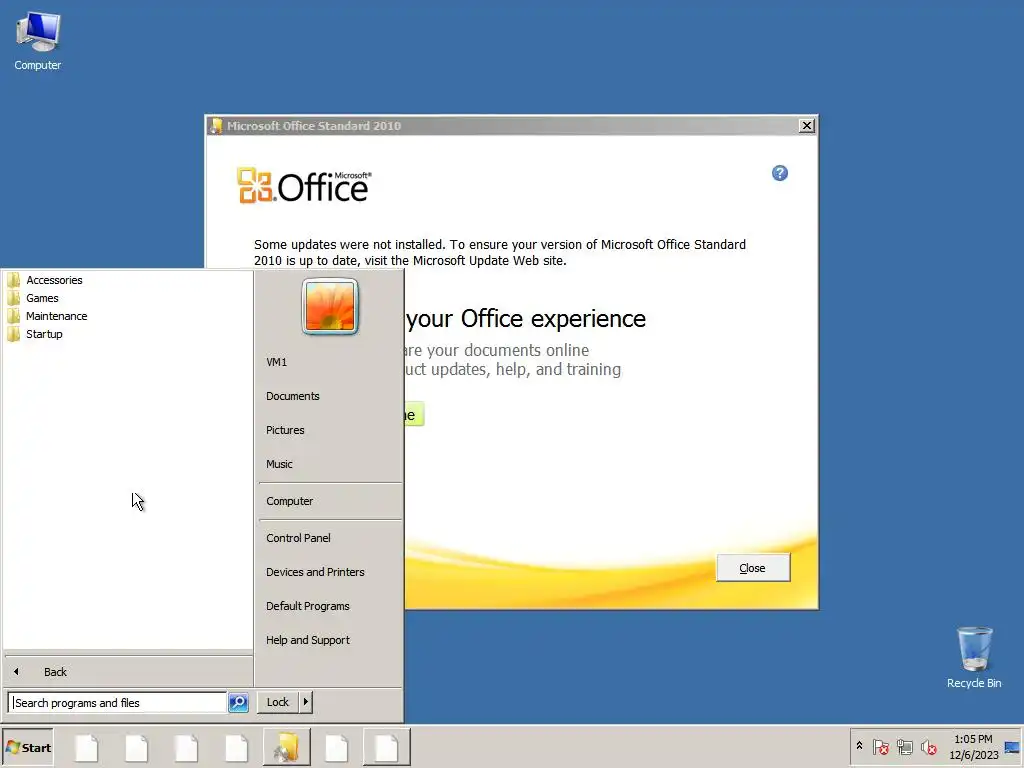1024x768 pixels.
Task: Click the Accessories folder icon
Action: [x=14, y=280]
